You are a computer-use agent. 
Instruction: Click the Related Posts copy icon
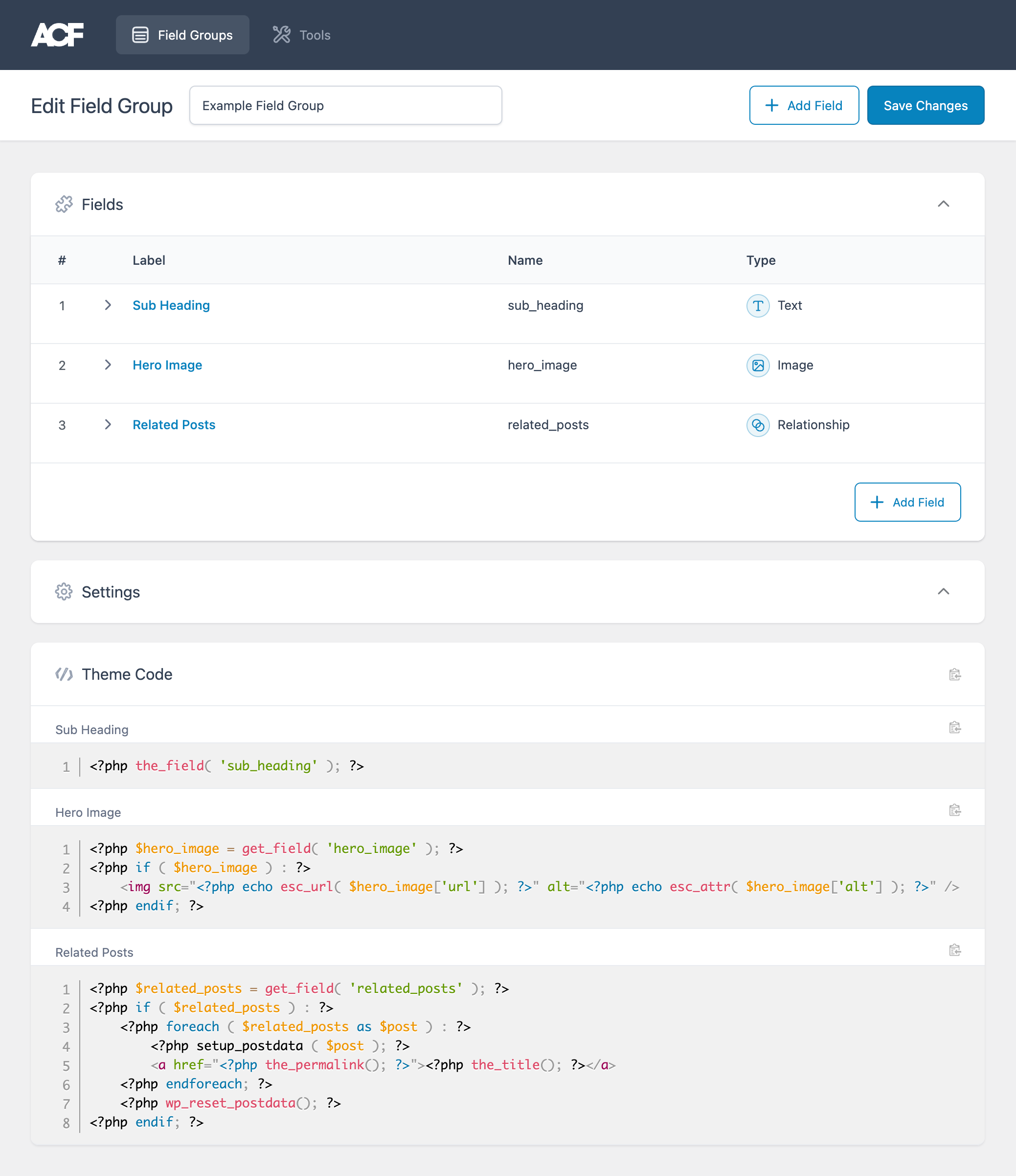[955, 950]
